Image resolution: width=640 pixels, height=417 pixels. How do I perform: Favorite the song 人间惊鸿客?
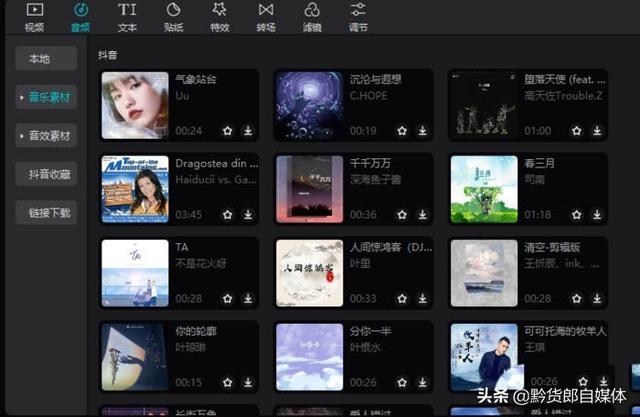[x=402, y=298]
